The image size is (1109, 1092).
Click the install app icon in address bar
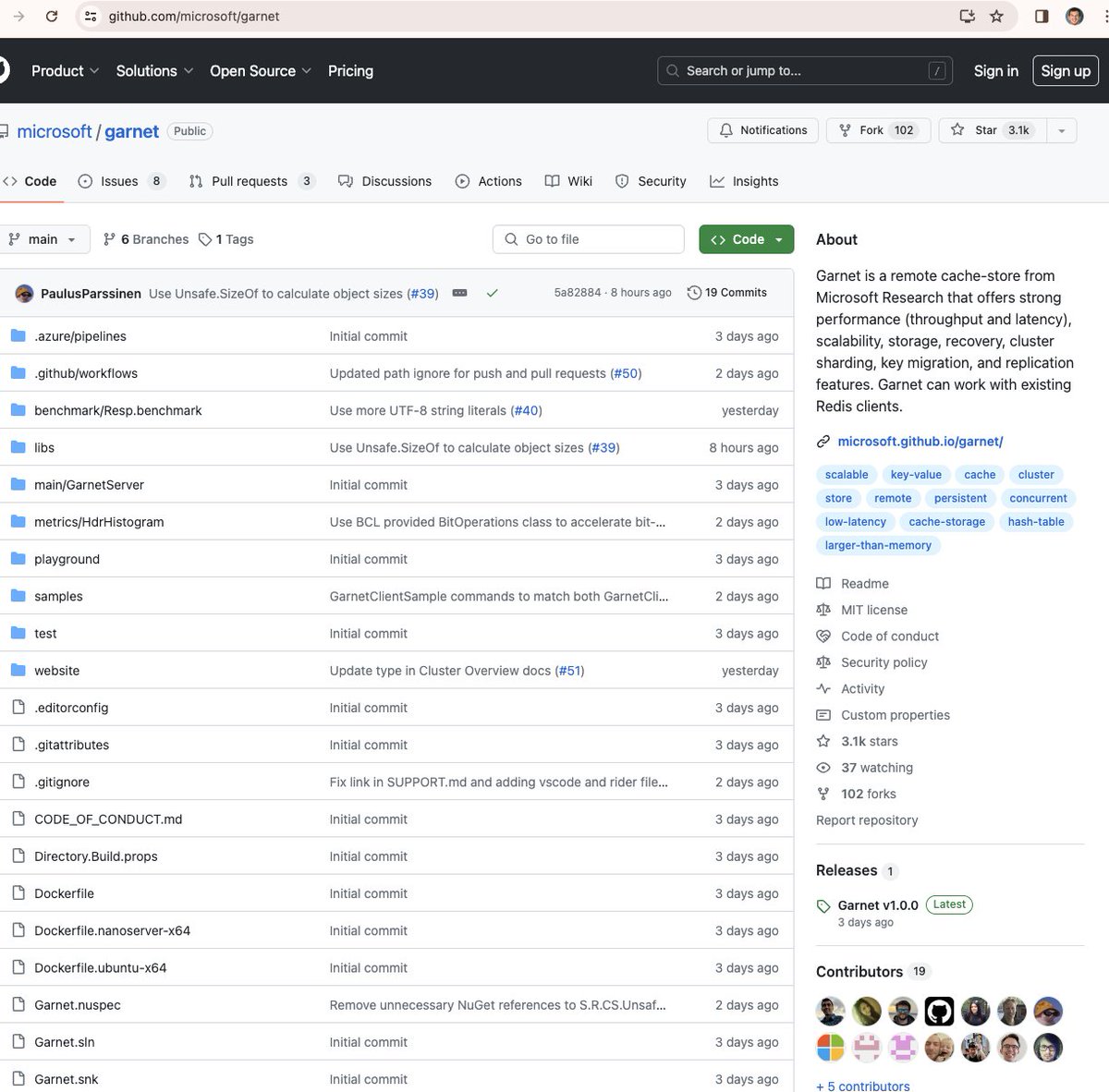click(x=968, y=17)
